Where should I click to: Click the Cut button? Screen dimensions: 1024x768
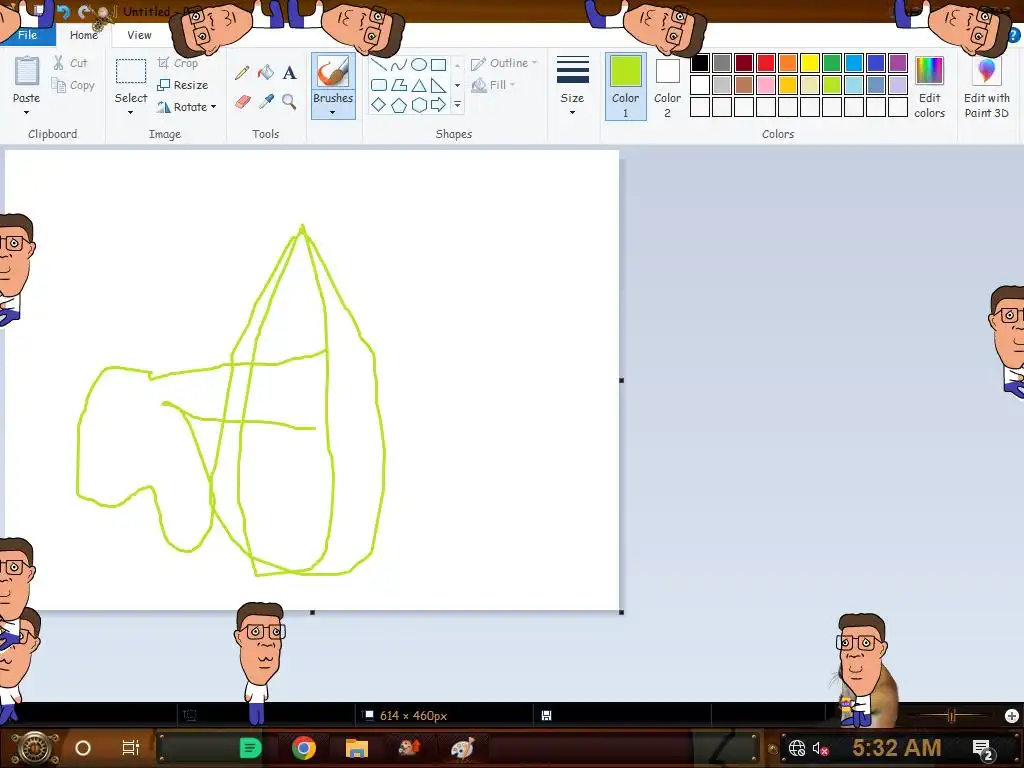[71, 63]
